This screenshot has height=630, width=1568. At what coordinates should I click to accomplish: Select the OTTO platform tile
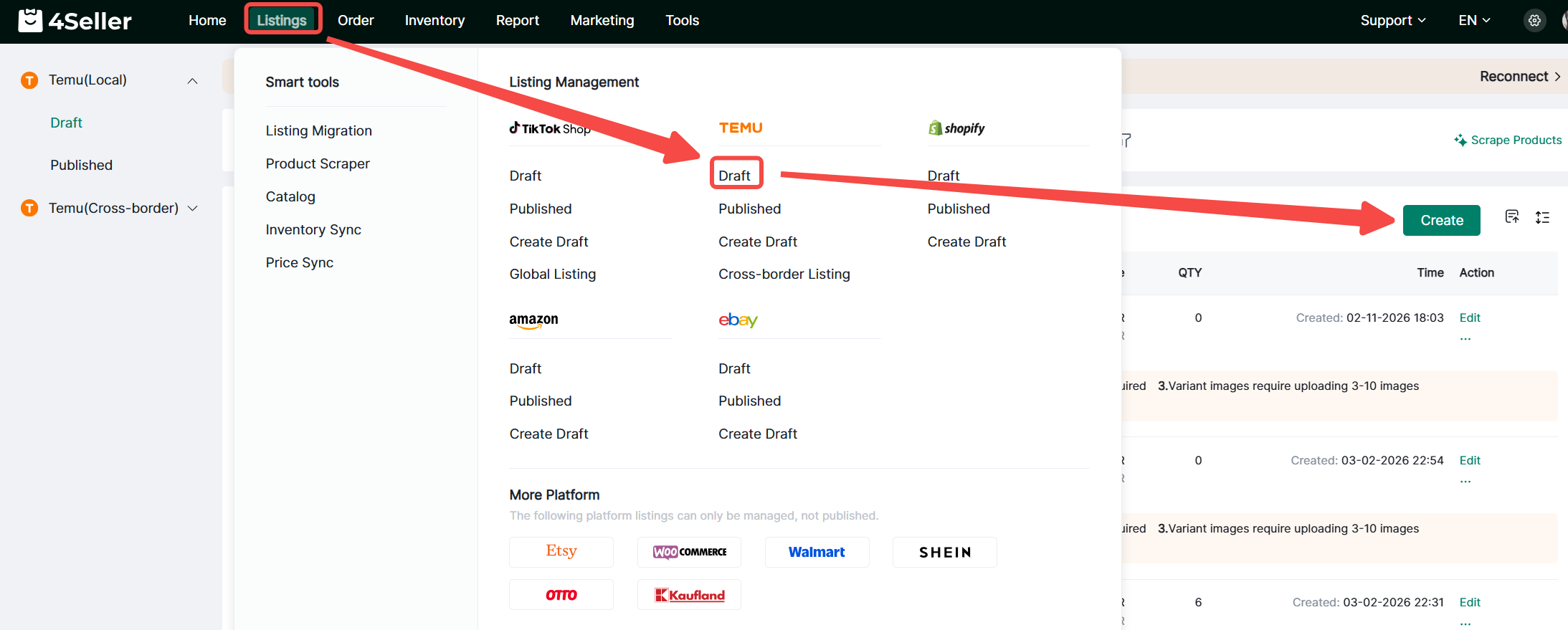coord(561,595)
